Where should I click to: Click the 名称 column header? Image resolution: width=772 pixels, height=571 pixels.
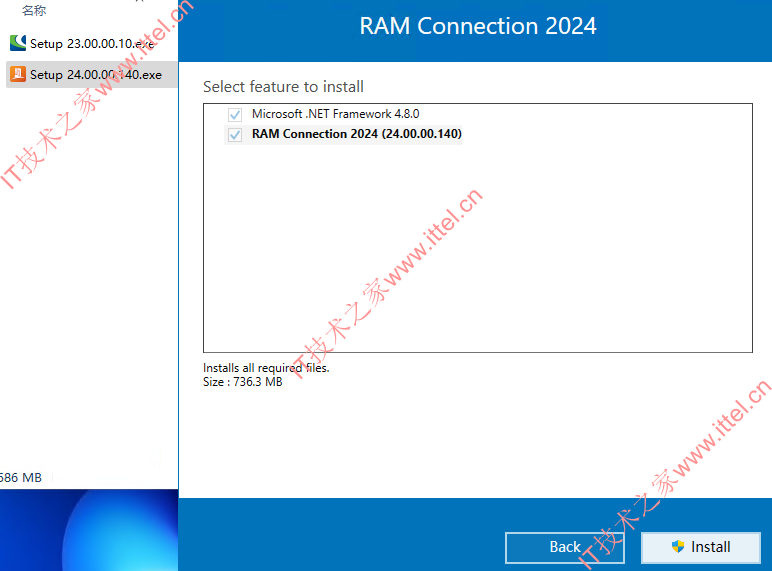pyautogui.click(x=34, y=10)
